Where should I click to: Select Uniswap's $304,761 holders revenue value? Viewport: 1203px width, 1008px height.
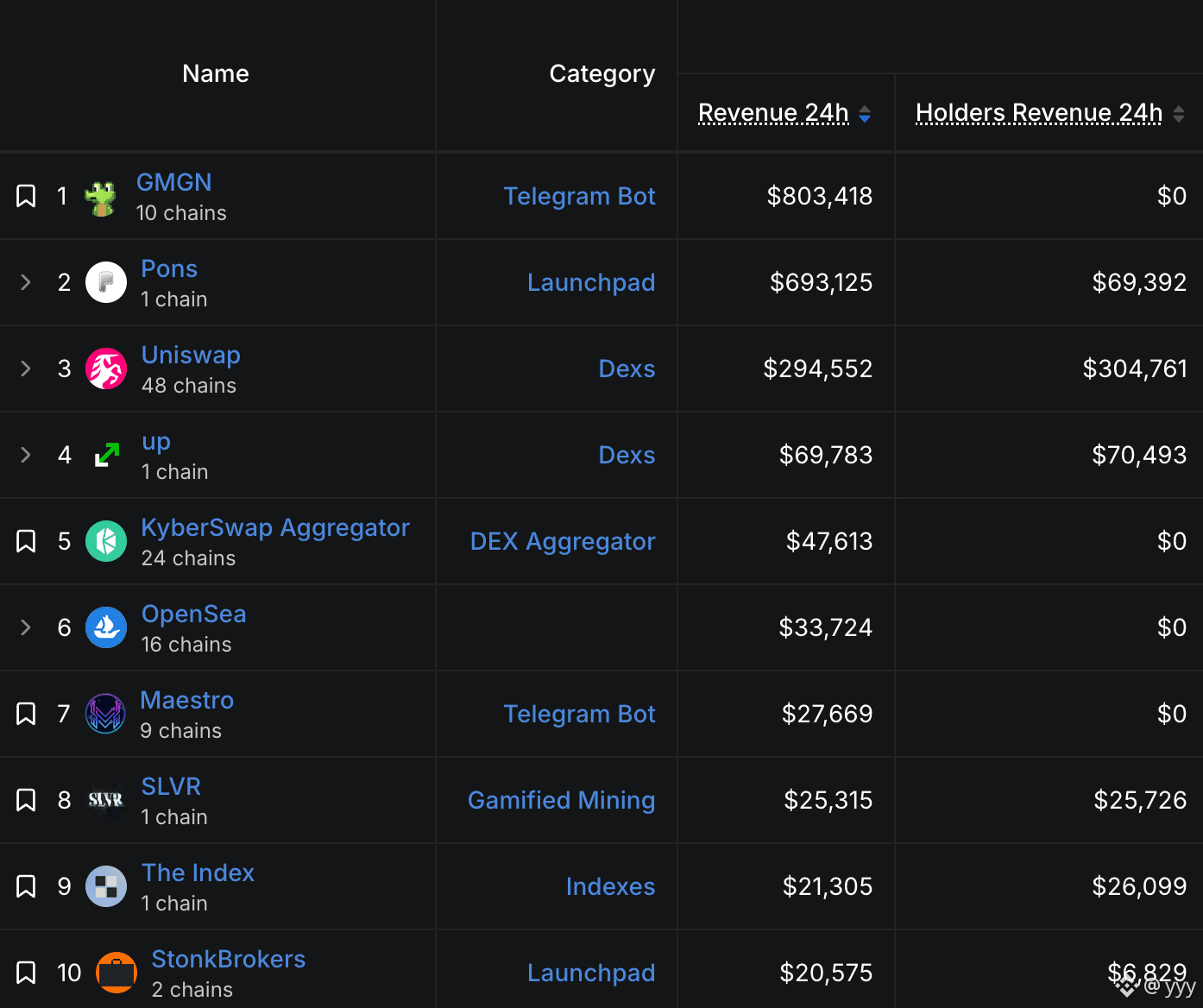tap(1136, 369)
